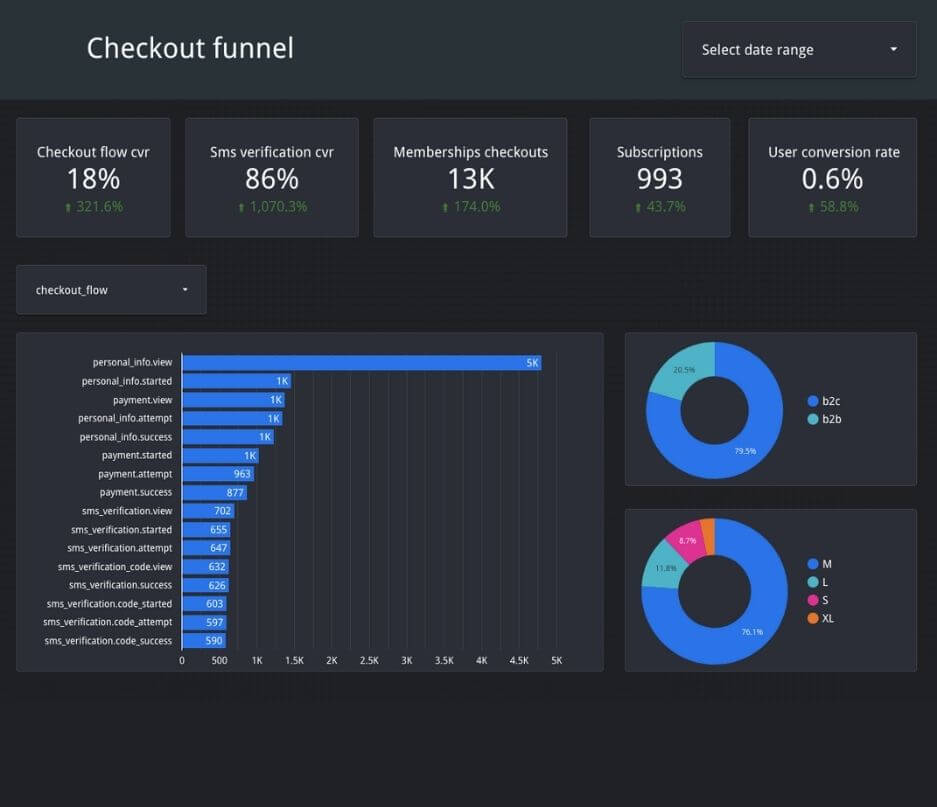Click the User conversion rate 0.6% value
The height and width of the screenshot is (807, 937).
(x=832, y=179)
